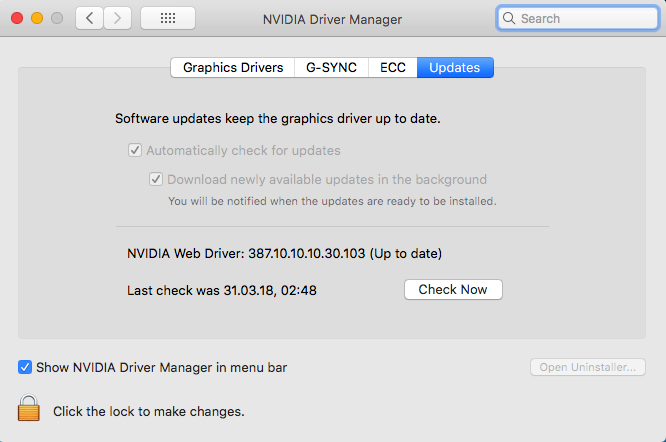Select the Updates tab
Image resolution: width=666 pixels, height=442 pixels.
point(455,68)
